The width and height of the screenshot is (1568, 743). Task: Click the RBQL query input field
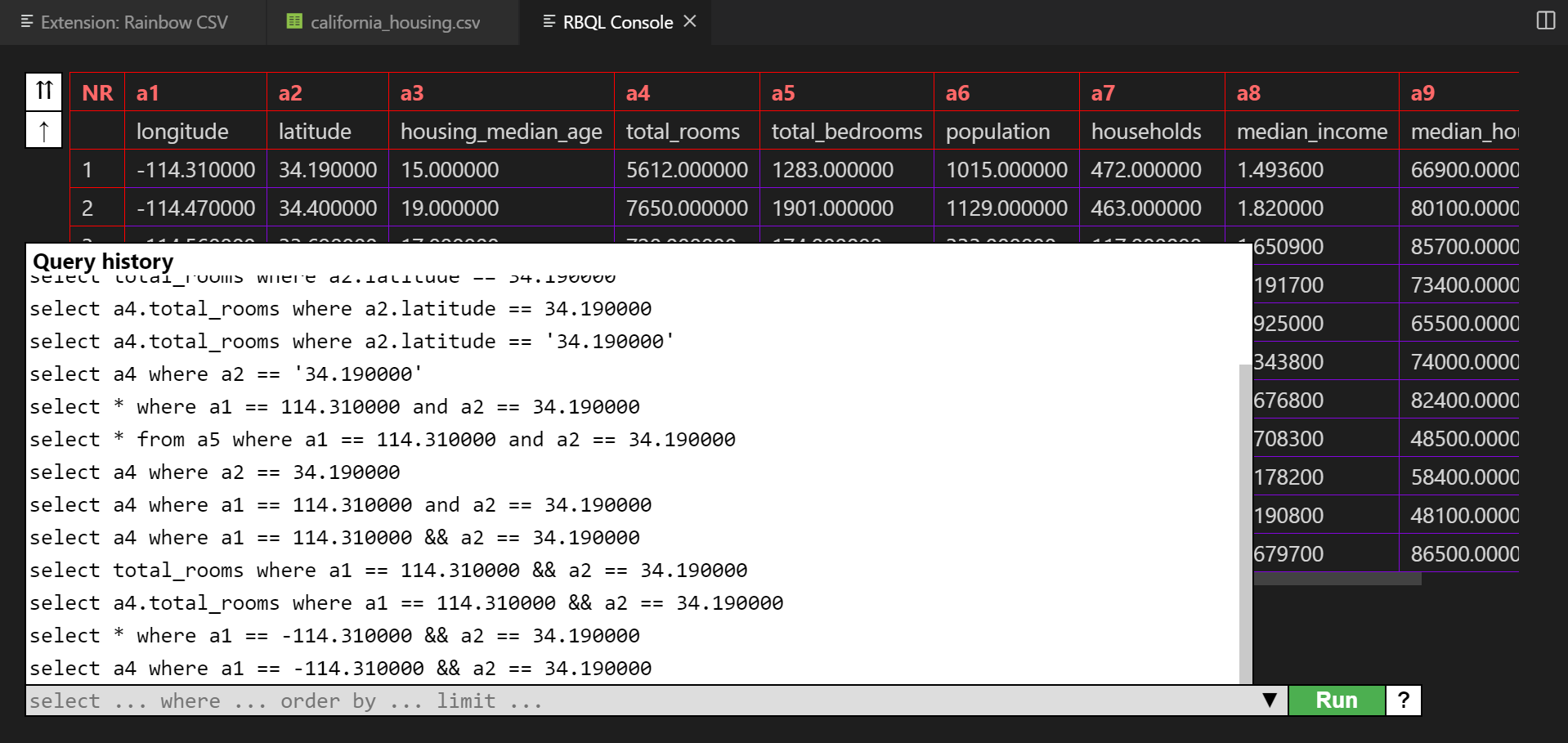[x=572, y=700]
